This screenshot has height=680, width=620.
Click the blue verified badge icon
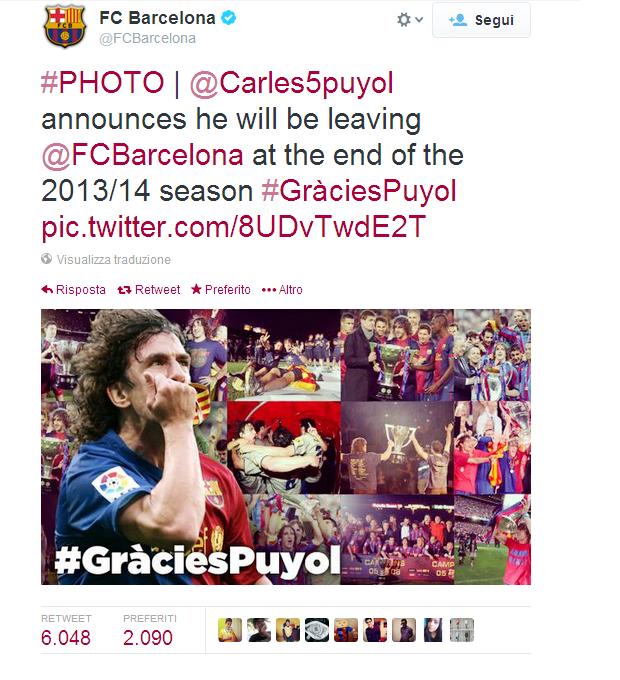(228, 18)
